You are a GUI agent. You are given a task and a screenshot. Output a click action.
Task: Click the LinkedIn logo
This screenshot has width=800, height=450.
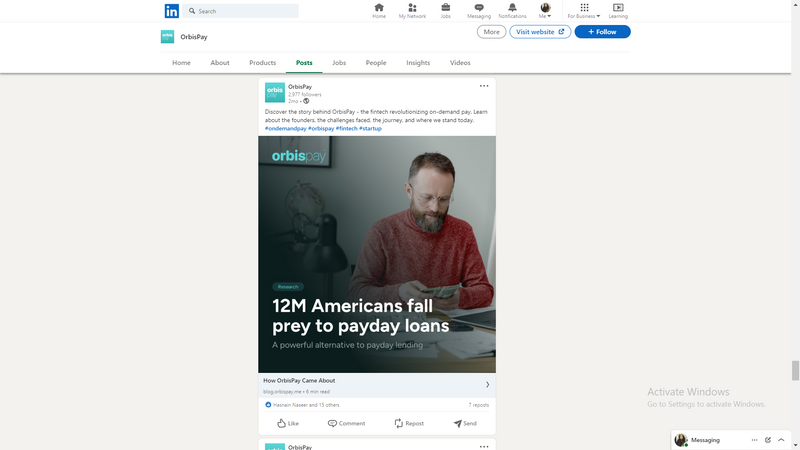(171, 11)
